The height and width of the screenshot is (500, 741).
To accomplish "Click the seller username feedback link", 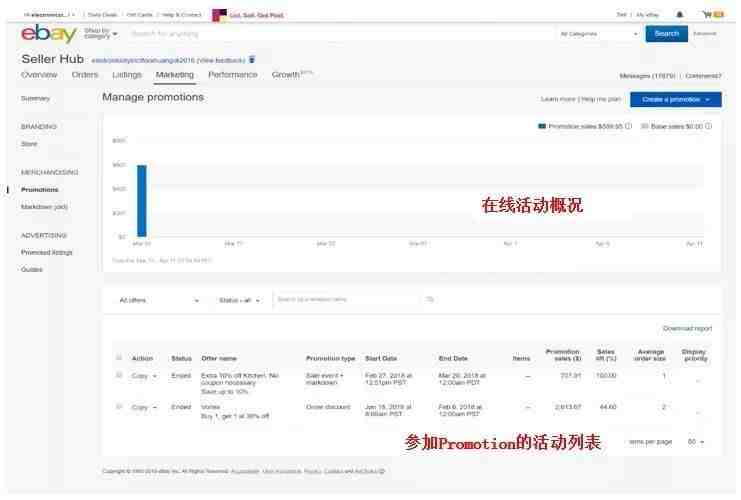I will (168, 60).
